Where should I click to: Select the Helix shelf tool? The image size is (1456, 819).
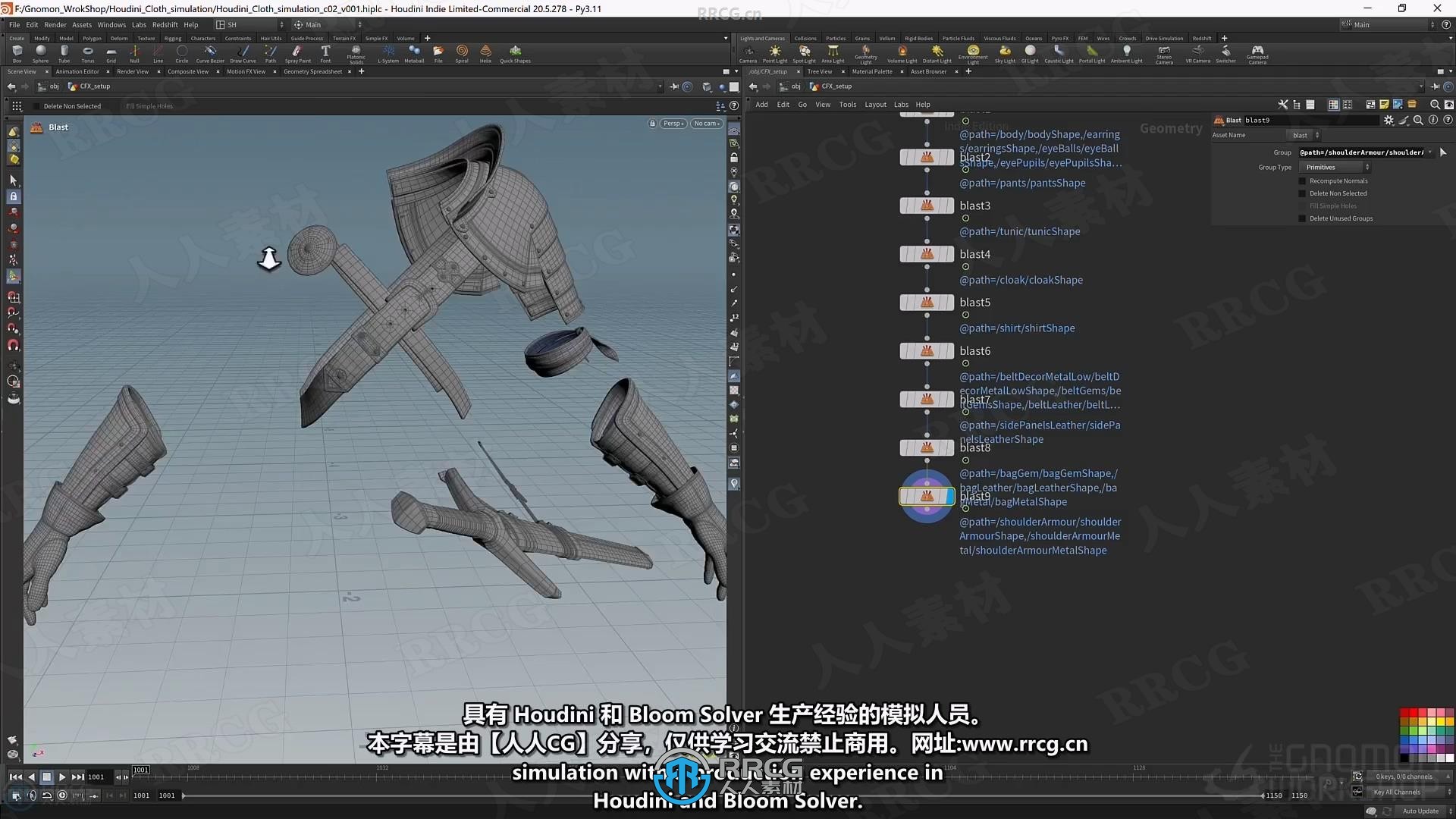pyautogui.click(x=485, y=54)
